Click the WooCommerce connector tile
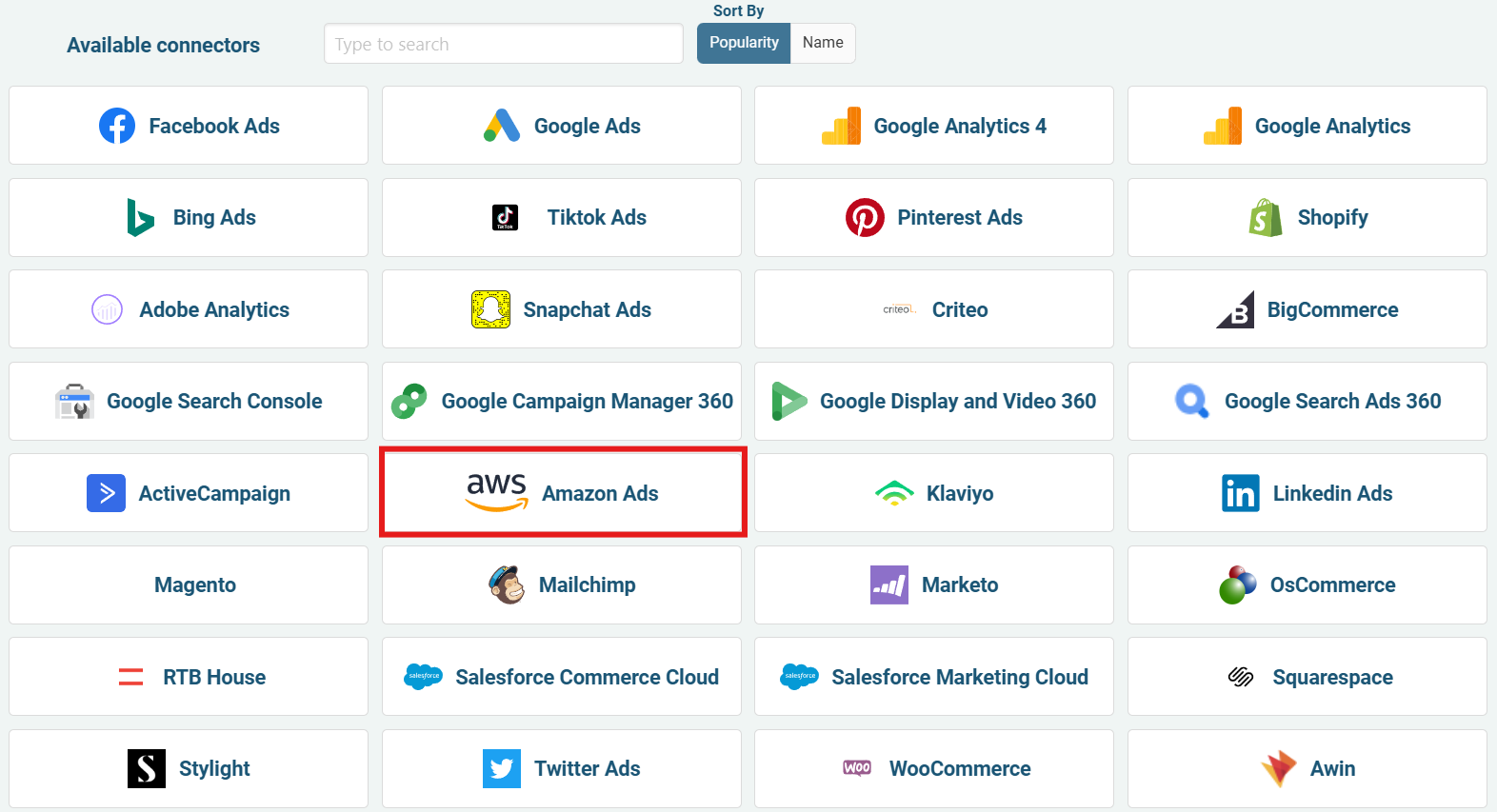 933,768
